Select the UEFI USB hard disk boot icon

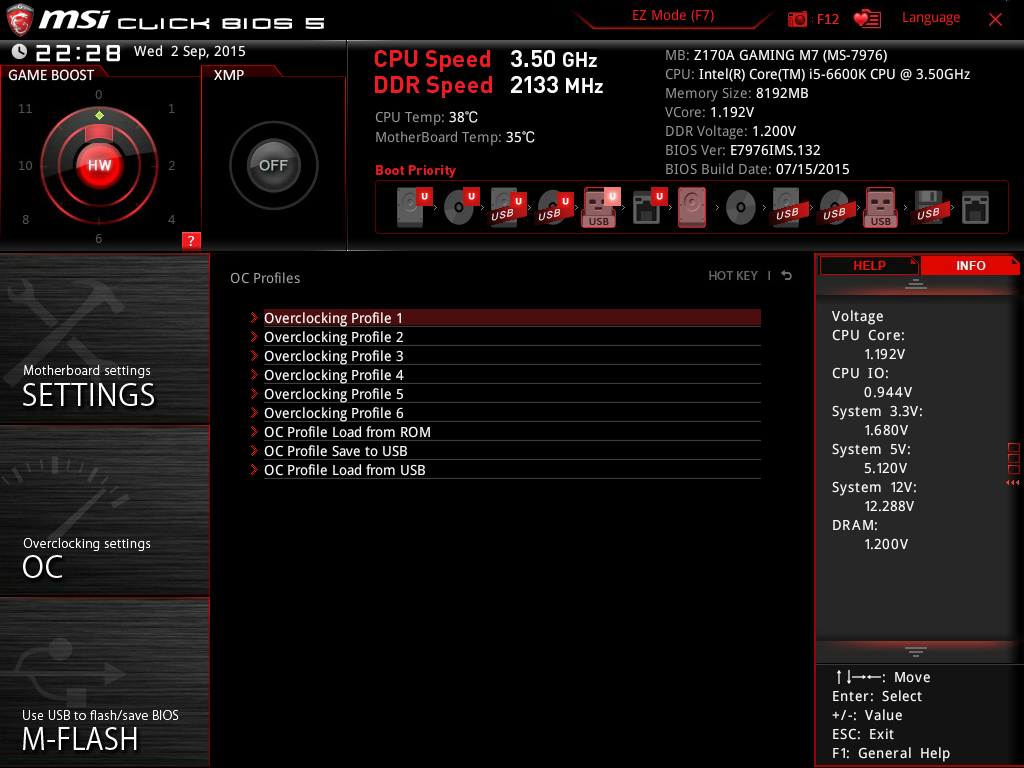click(x=508, y=207)
